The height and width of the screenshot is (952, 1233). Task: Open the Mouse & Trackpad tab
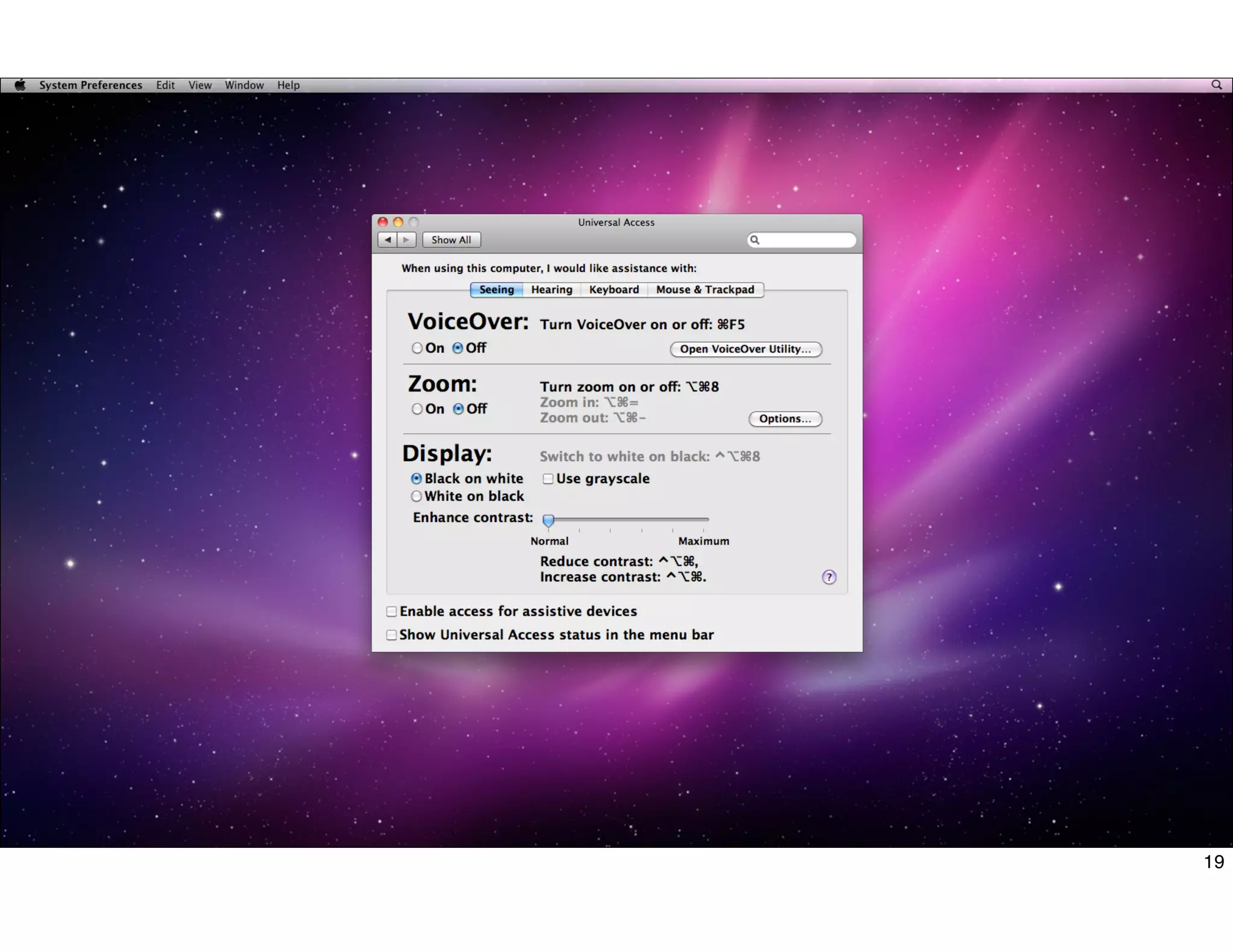(x=704, y=289)
